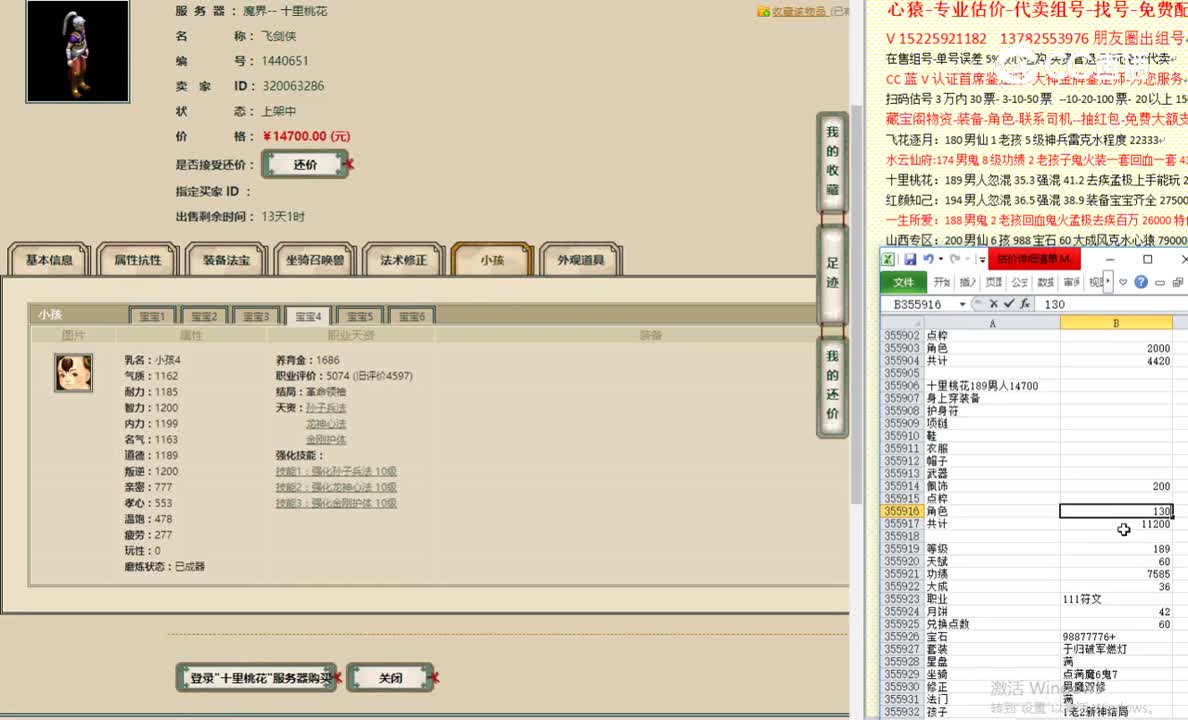Open the 足迹 footprints side button

click(832, 273)
